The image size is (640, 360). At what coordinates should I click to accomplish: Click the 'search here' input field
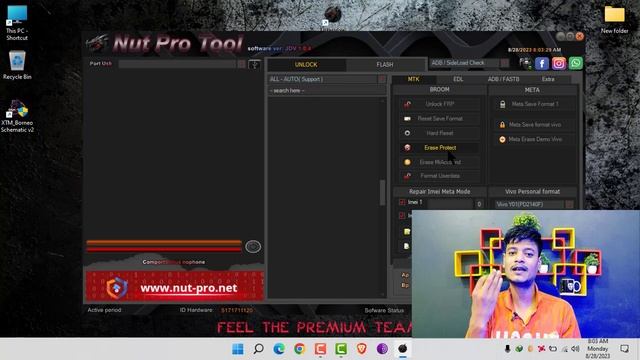(327, 91)
